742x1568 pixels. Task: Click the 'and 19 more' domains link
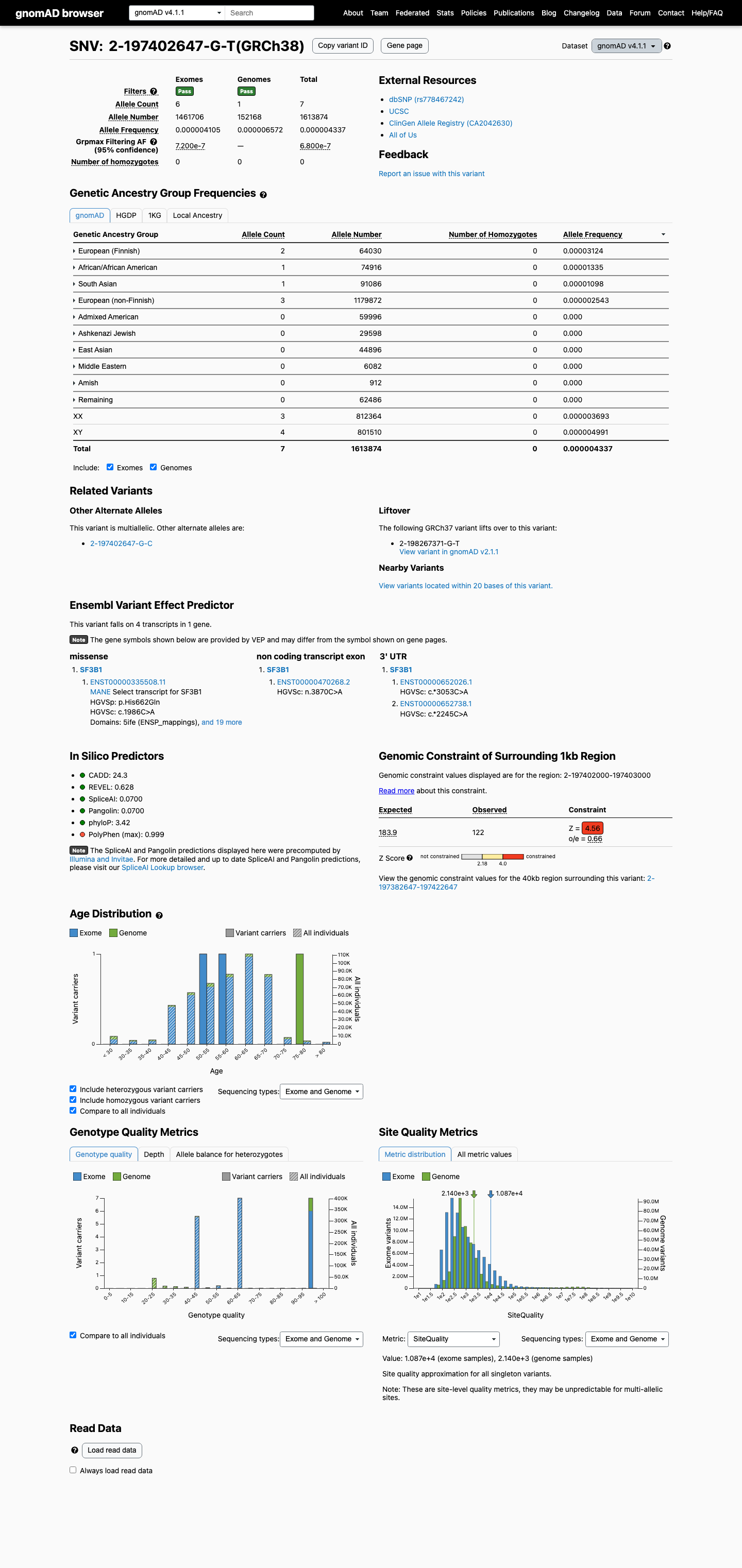(x=222, y=723)
